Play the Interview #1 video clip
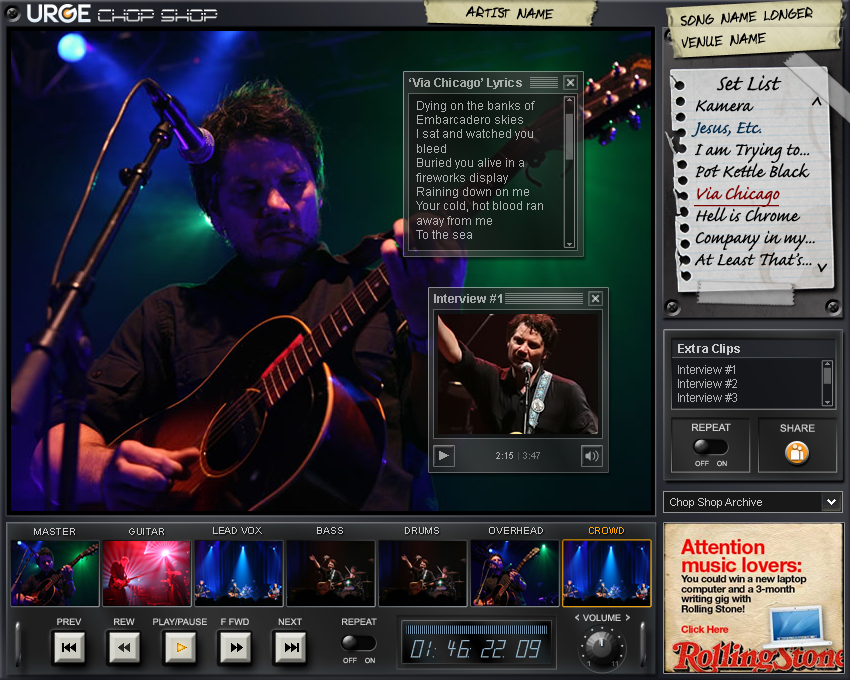Screen dimensions: 850x680 click(444, 456)
